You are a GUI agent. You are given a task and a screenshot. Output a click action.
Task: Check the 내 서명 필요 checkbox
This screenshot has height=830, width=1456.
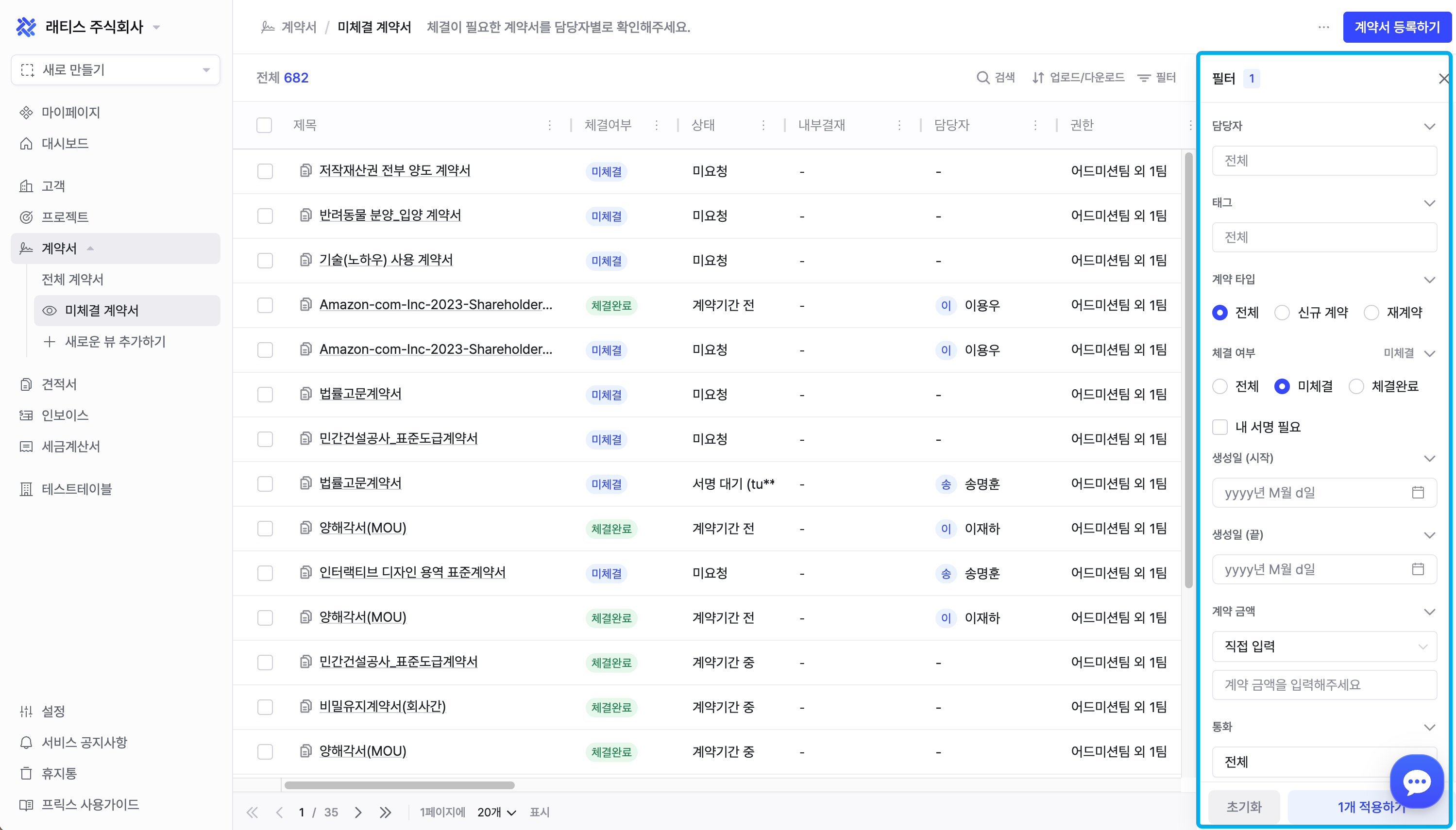[1220, 427]
